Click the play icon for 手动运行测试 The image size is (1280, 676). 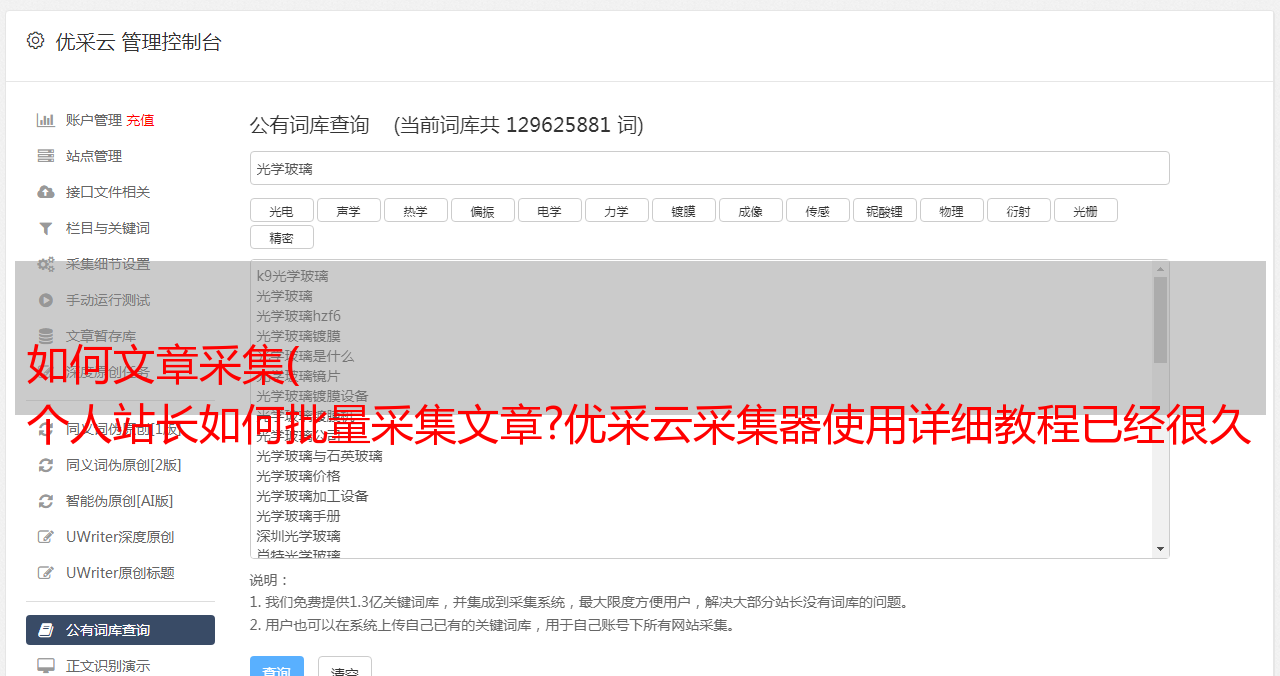click(46, 300)
